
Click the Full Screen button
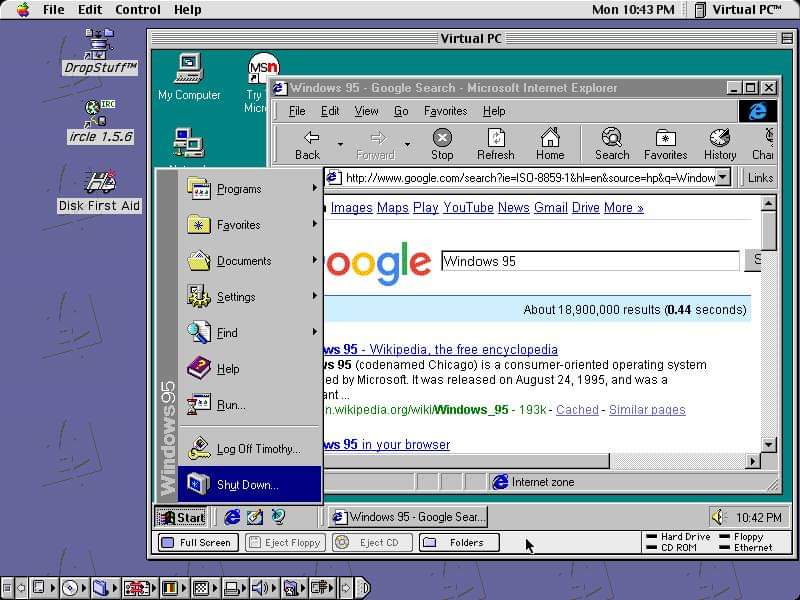coord(198,542)
